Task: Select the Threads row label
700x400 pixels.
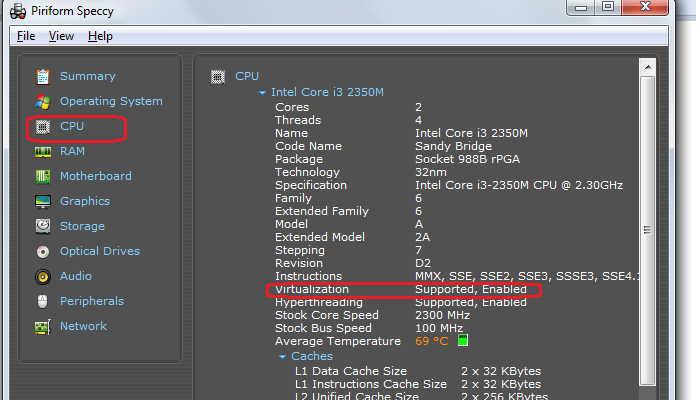Action: point(298,120)
